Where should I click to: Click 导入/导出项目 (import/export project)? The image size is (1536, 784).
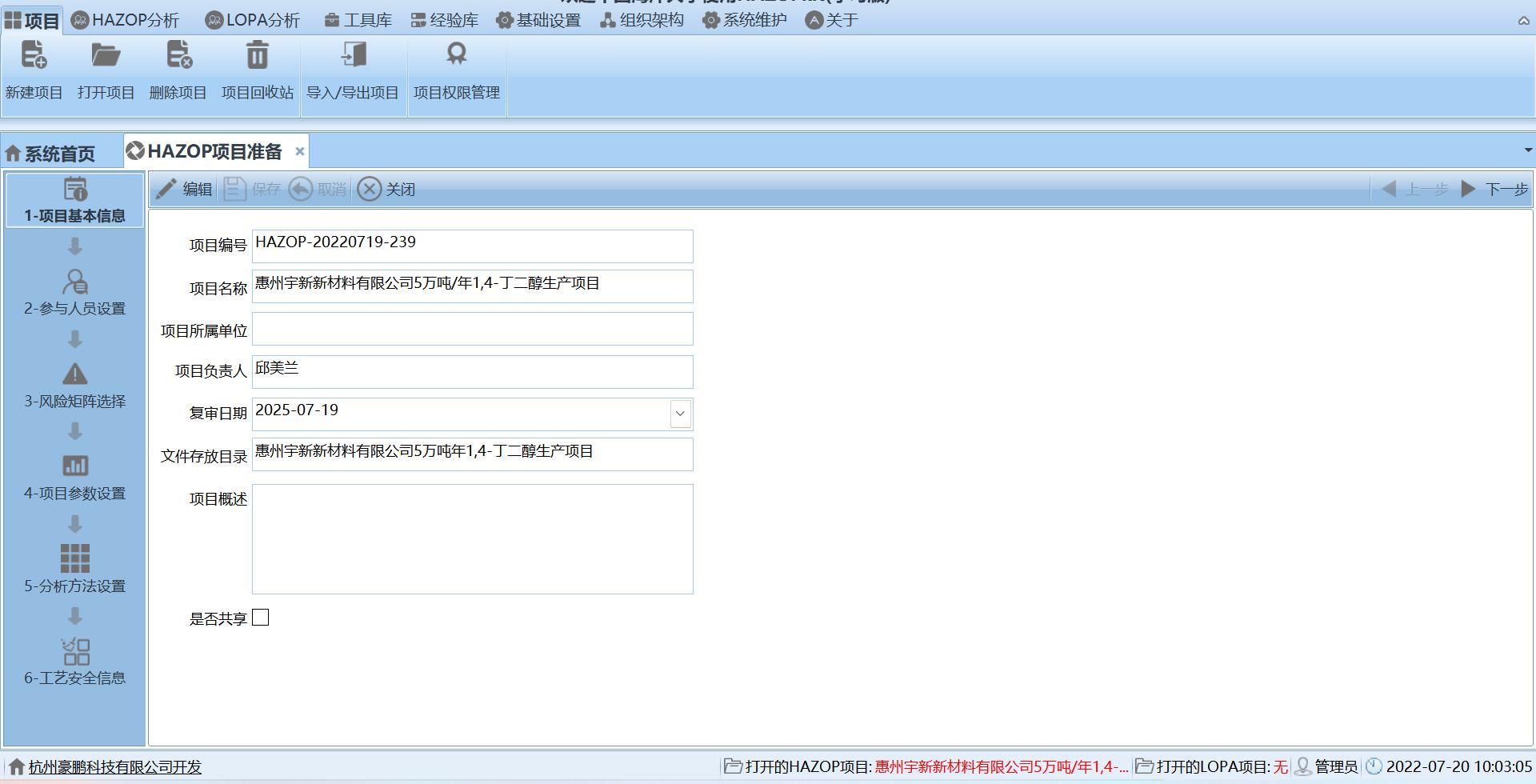(x=353, y=70)
